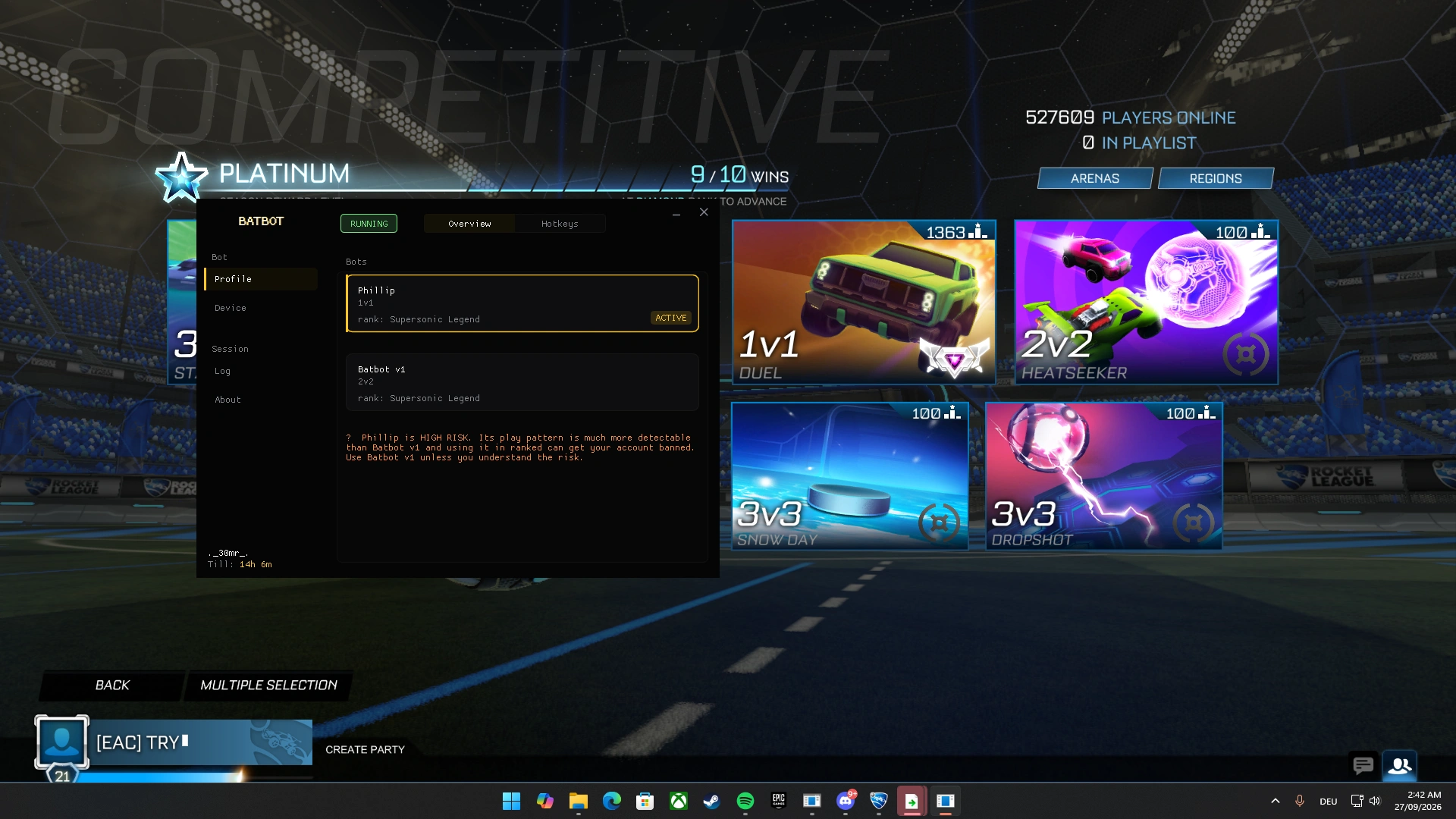Switch to Hotkeys tab in Batbot
Image resolution: width=1456 pixels, height=819 pixels.
[x=560, y=224]
